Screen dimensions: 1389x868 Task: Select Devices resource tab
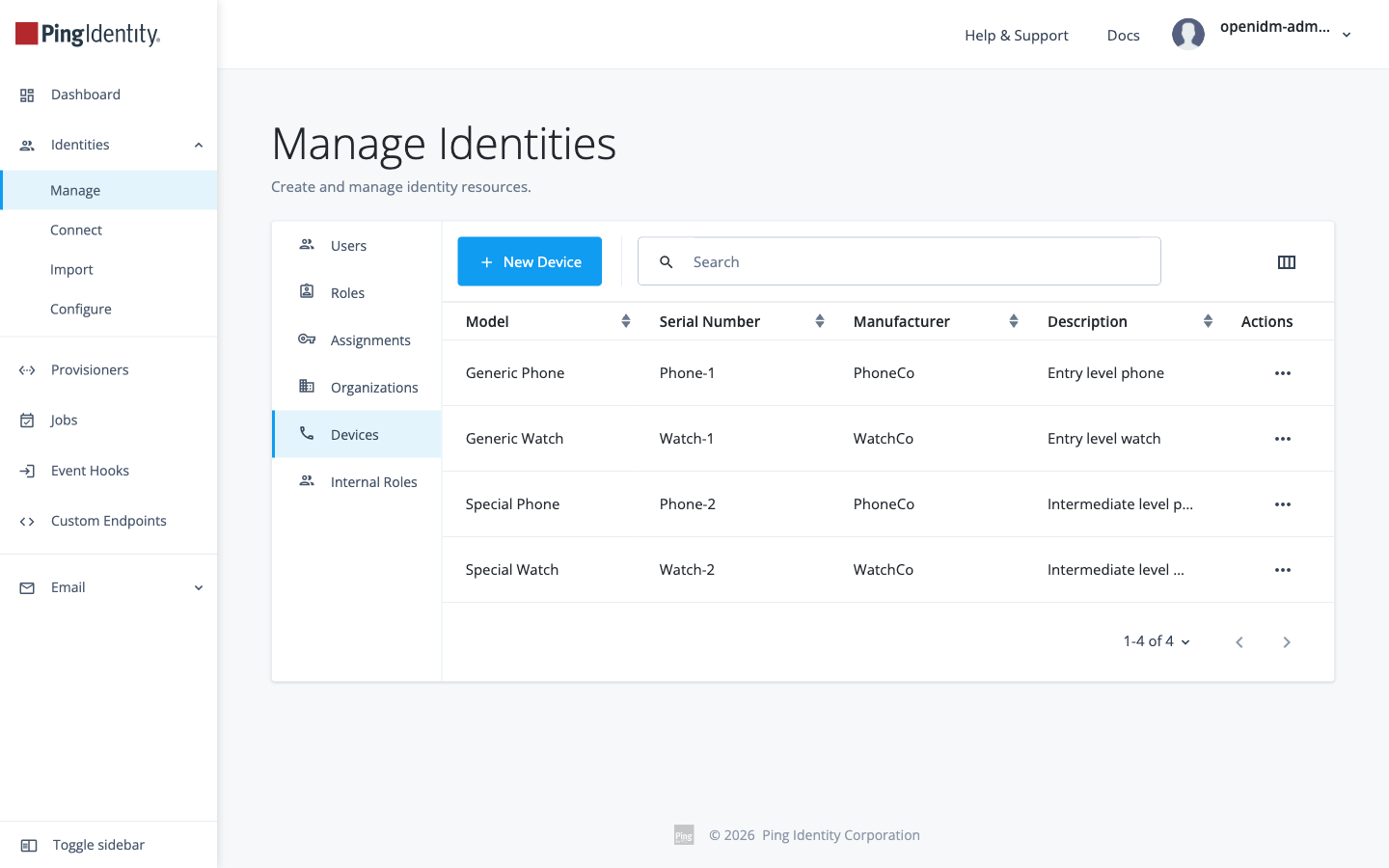click(357, 435)
